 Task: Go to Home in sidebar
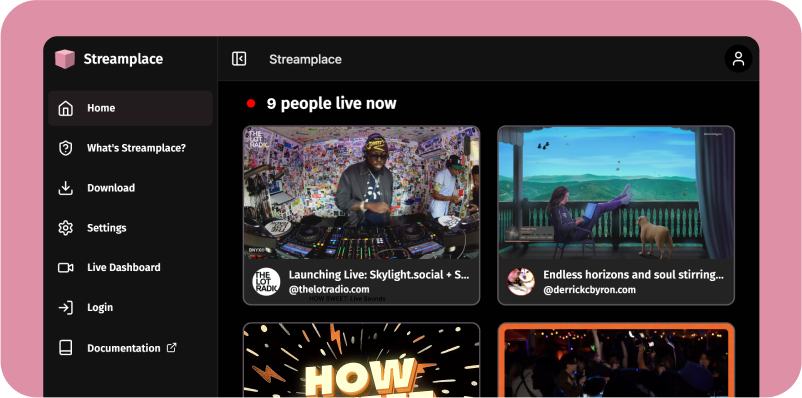point(130,108)
